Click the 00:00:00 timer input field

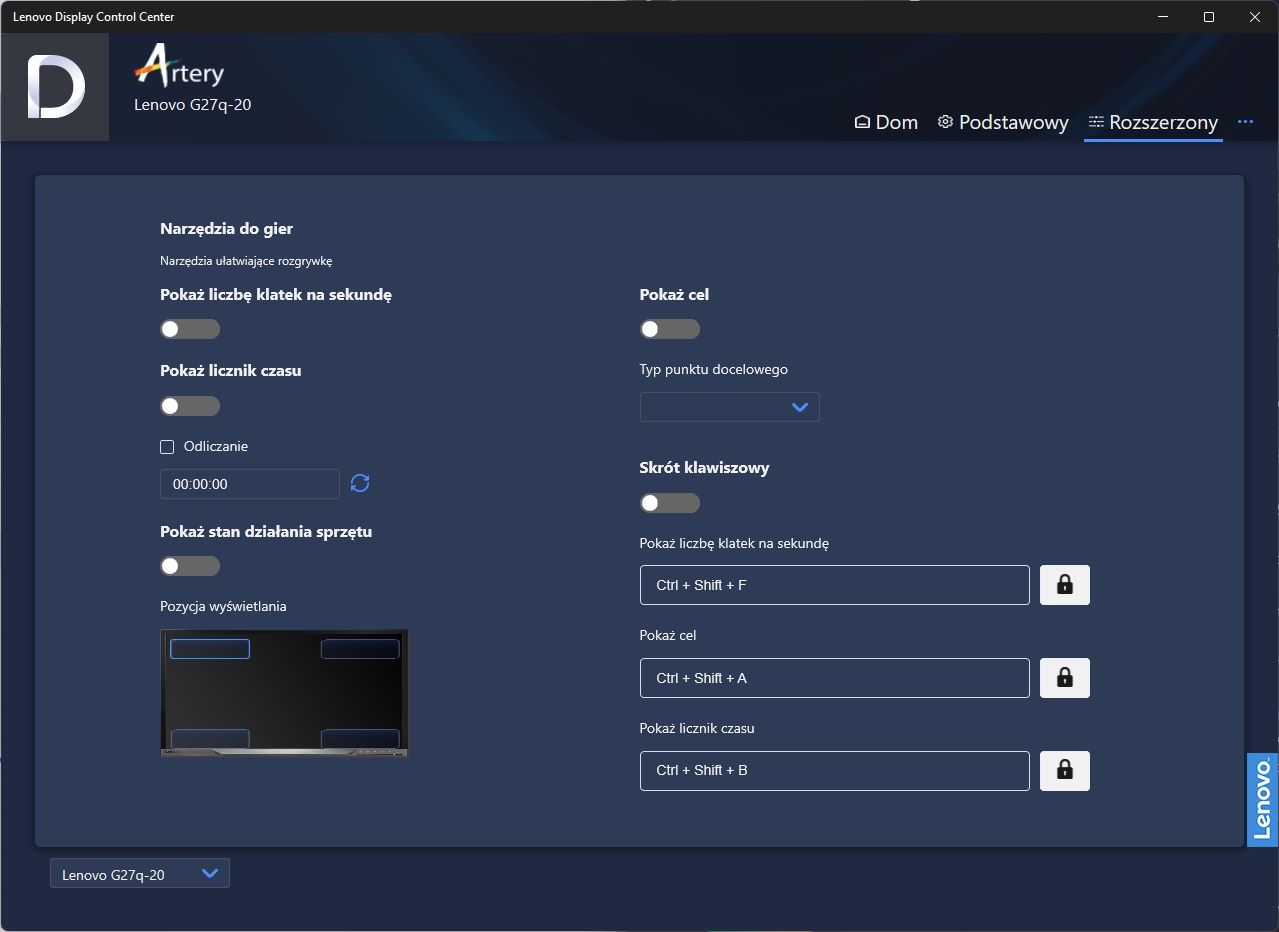pyautogui.click(x=250, y=484)
